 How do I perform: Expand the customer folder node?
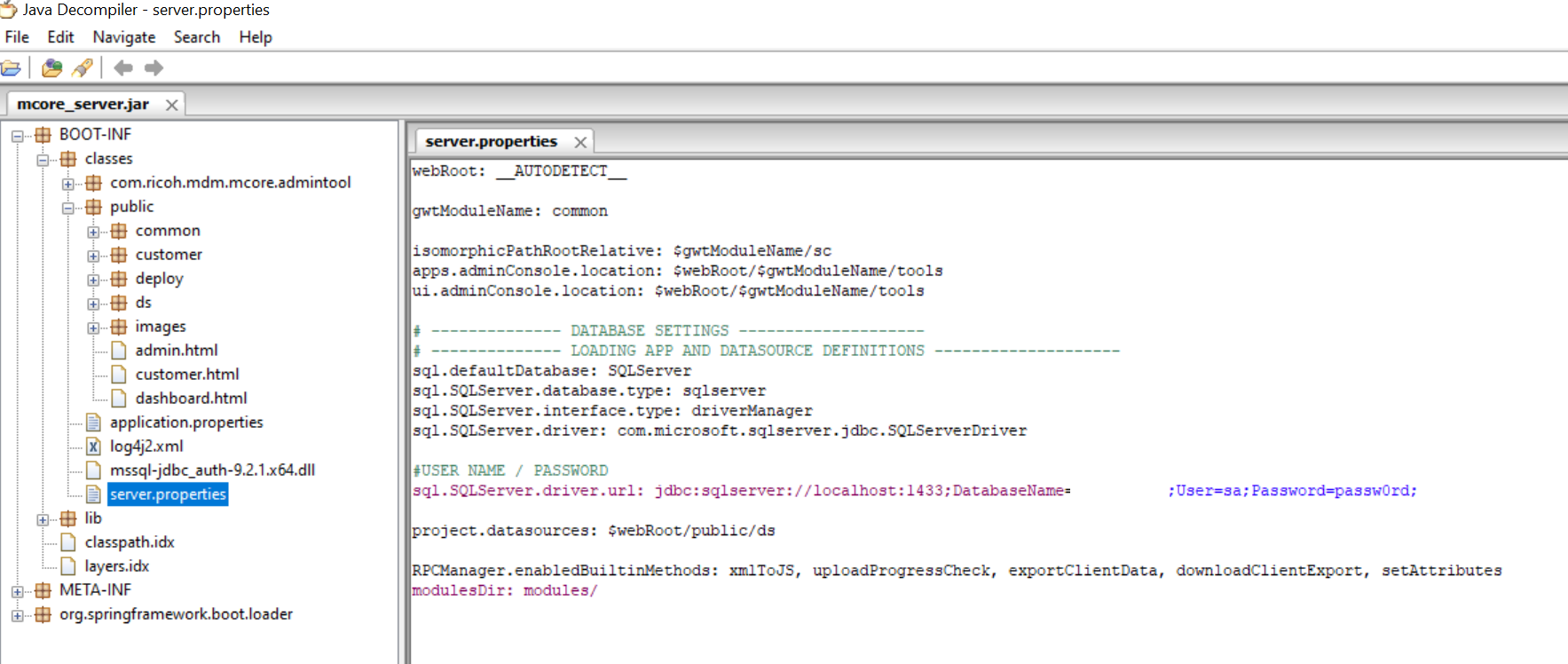(x=93, y=256)
